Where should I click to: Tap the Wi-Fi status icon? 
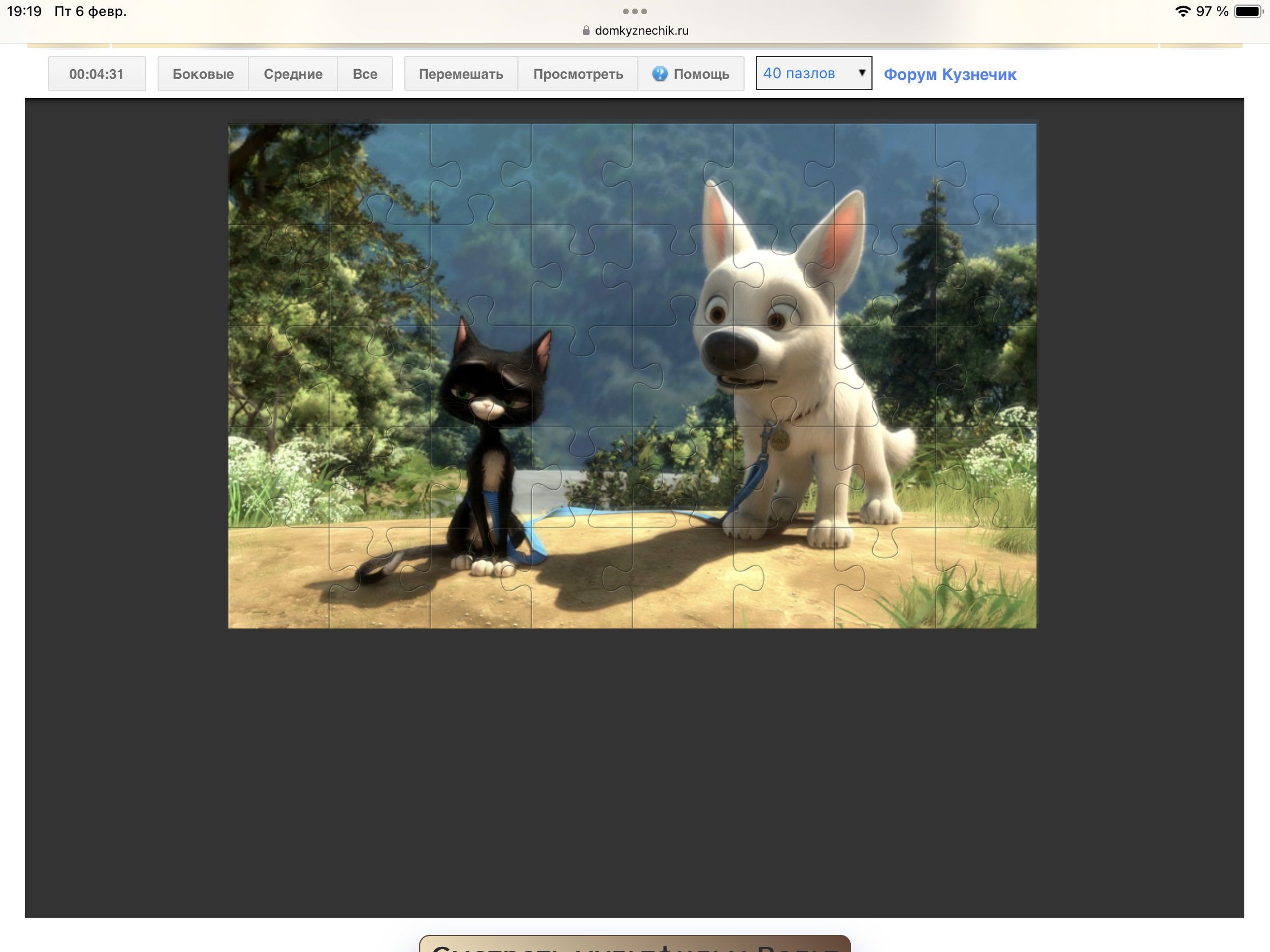click(1182, 11)
